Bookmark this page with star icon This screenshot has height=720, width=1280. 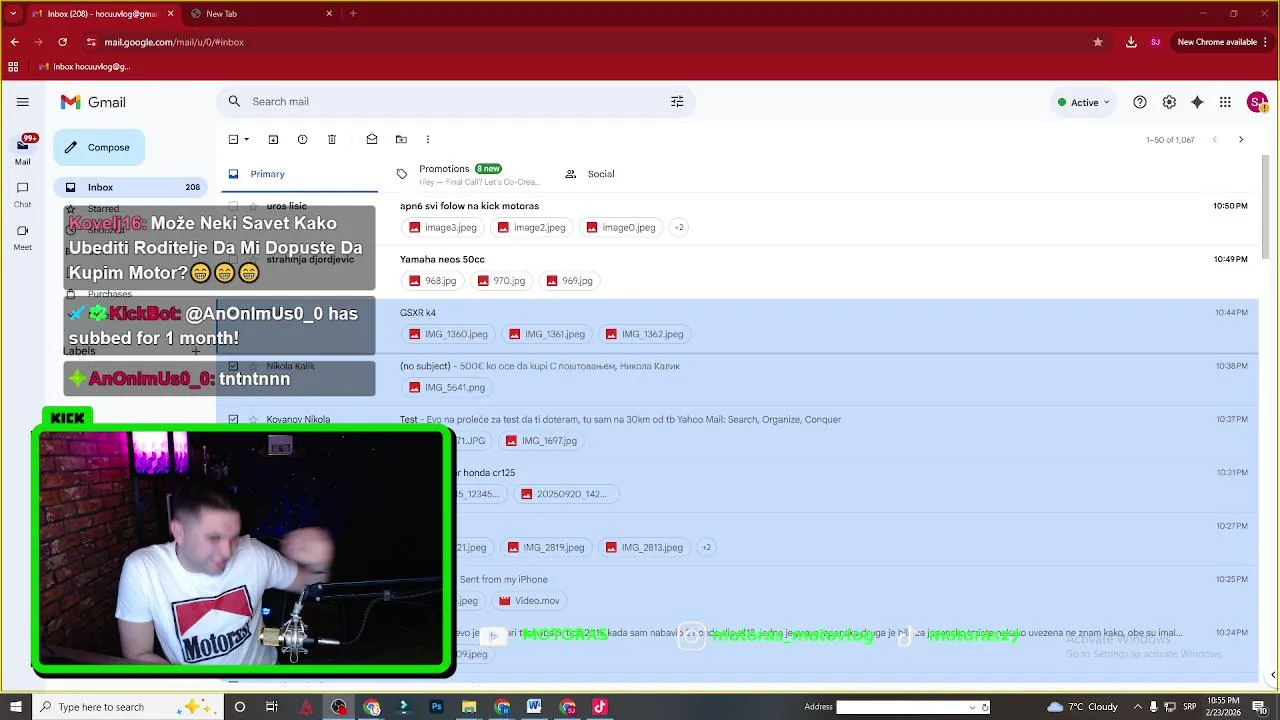1098,42
